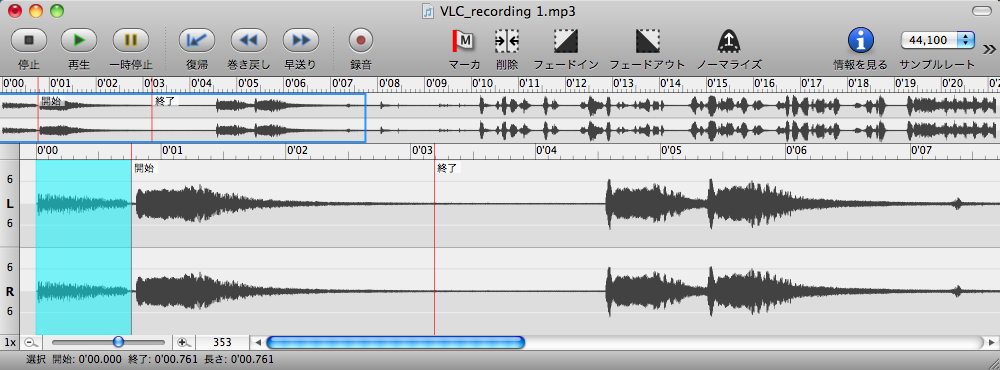
Task: Click the window title VLC_recording 1.mp3
Action: 508,11
